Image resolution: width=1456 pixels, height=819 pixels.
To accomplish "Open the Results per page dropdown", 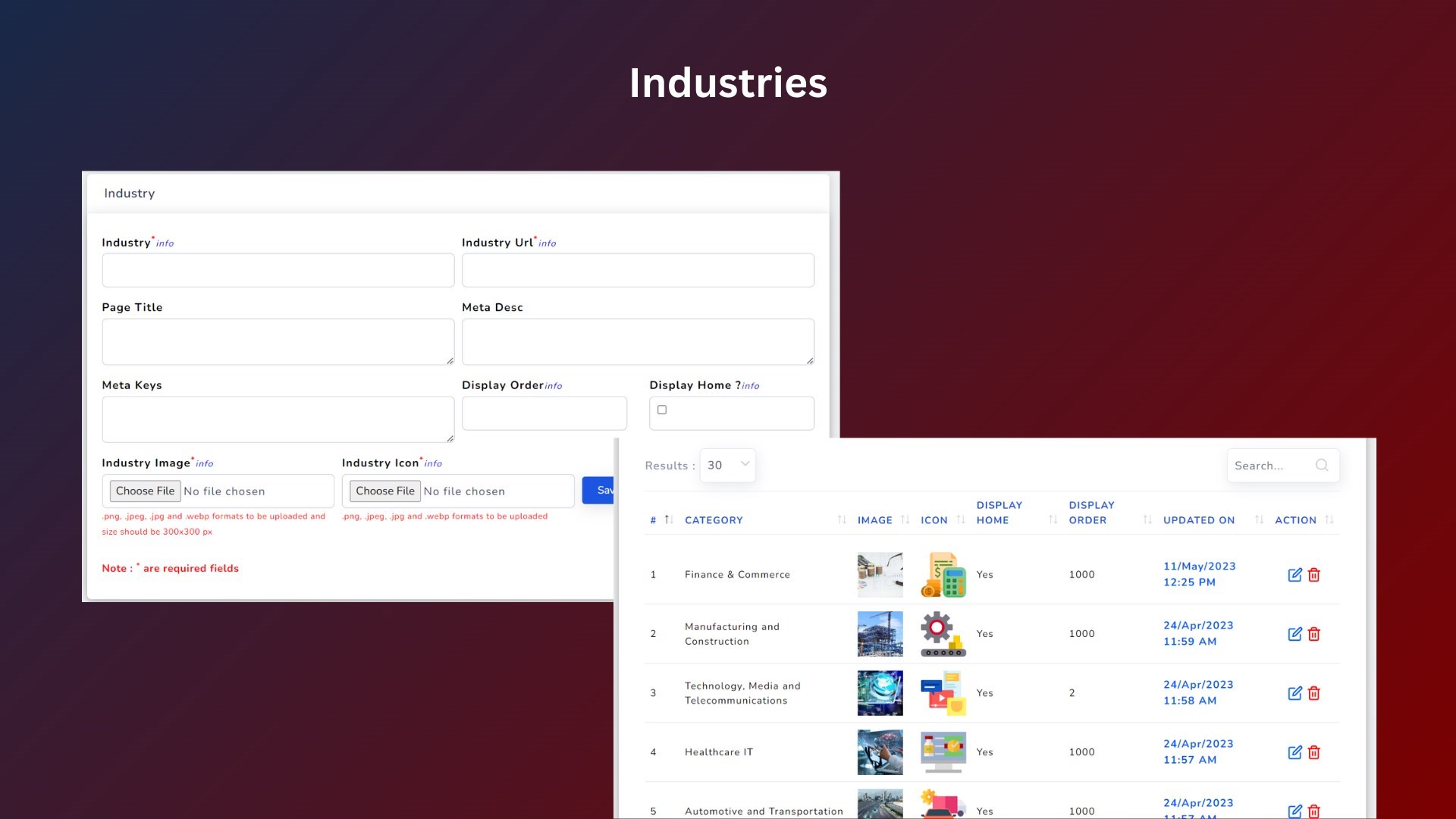I will coord(726,465).
